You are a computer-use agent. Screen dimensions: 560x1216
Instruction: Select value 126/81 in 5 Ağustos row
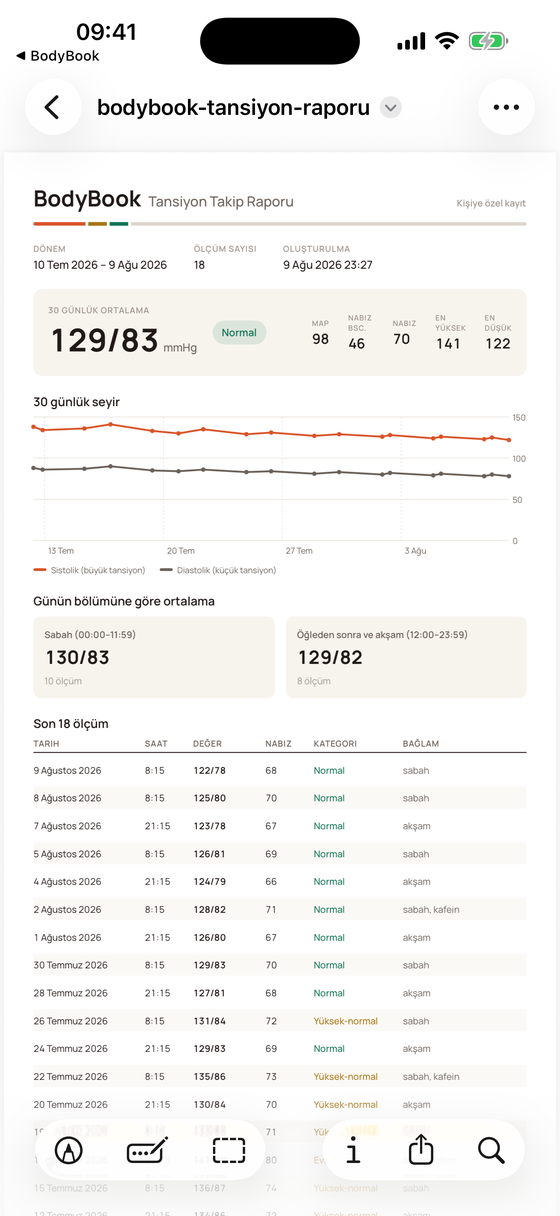pos(210,854)
